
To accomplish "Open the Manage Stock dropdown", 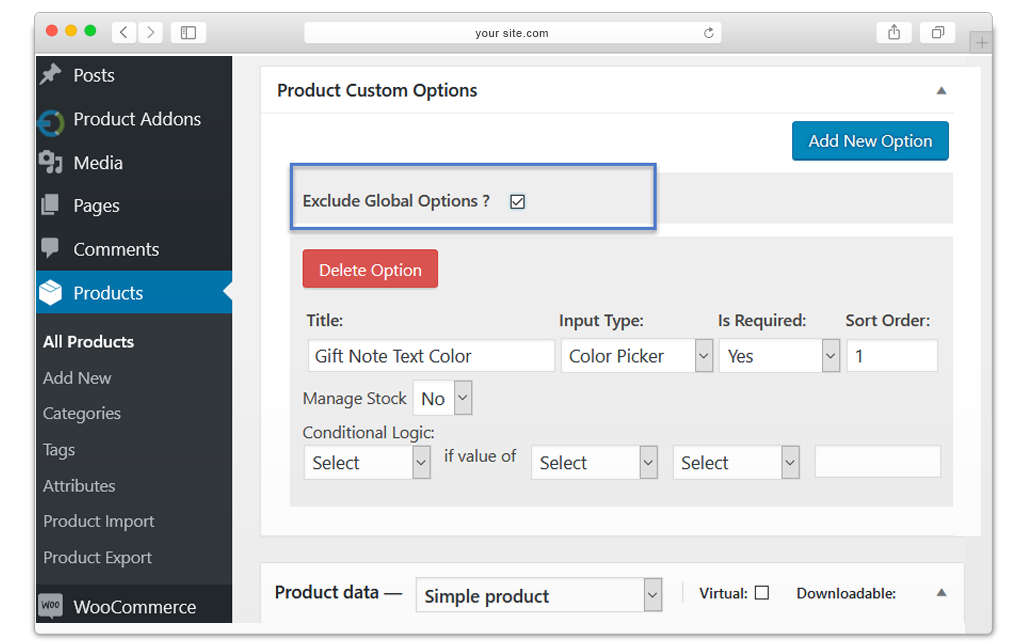I will [x=443, y=398].
